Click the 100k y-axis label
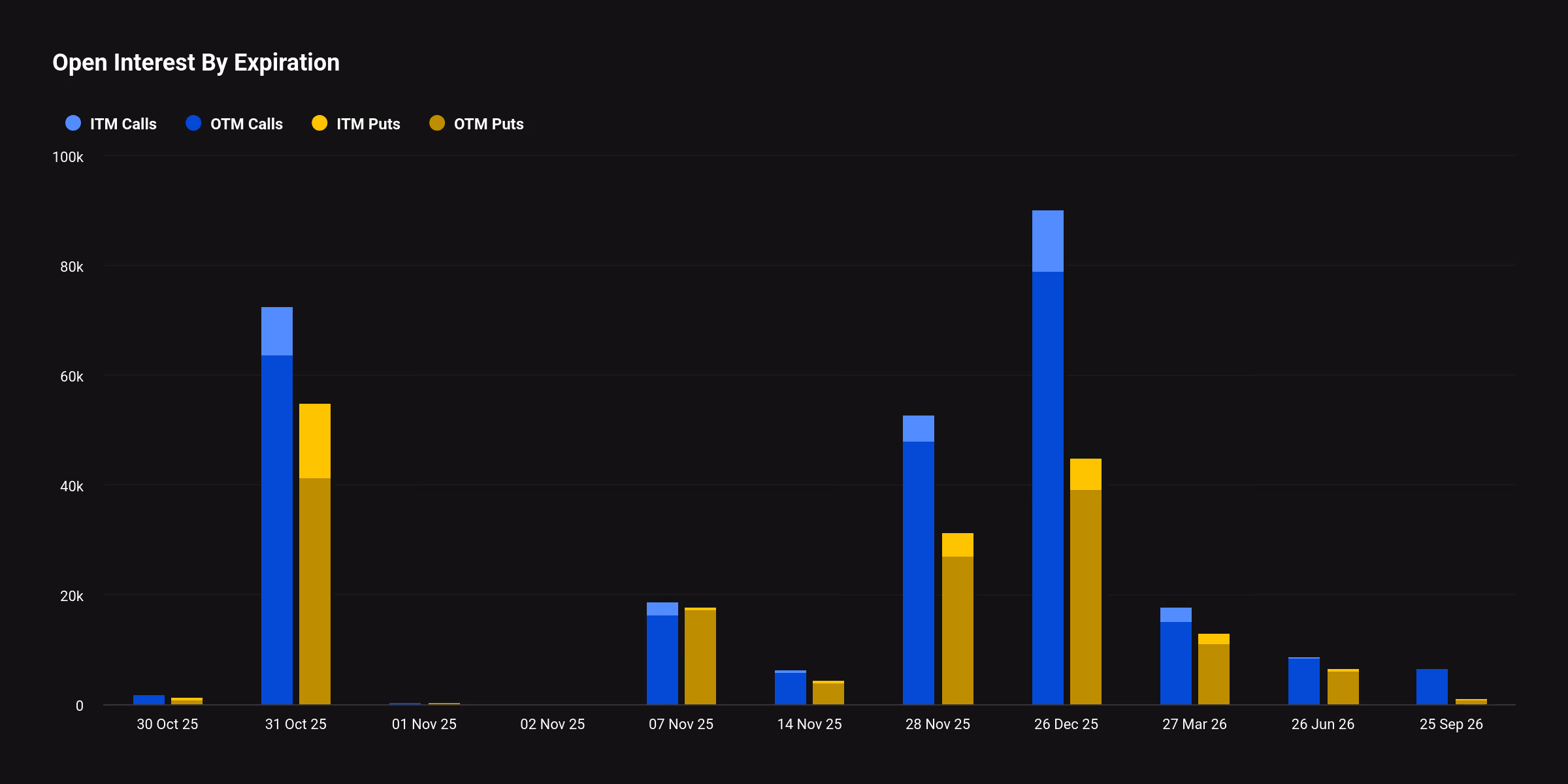Viewport: 1568px width, 784px height. (68, 157)
